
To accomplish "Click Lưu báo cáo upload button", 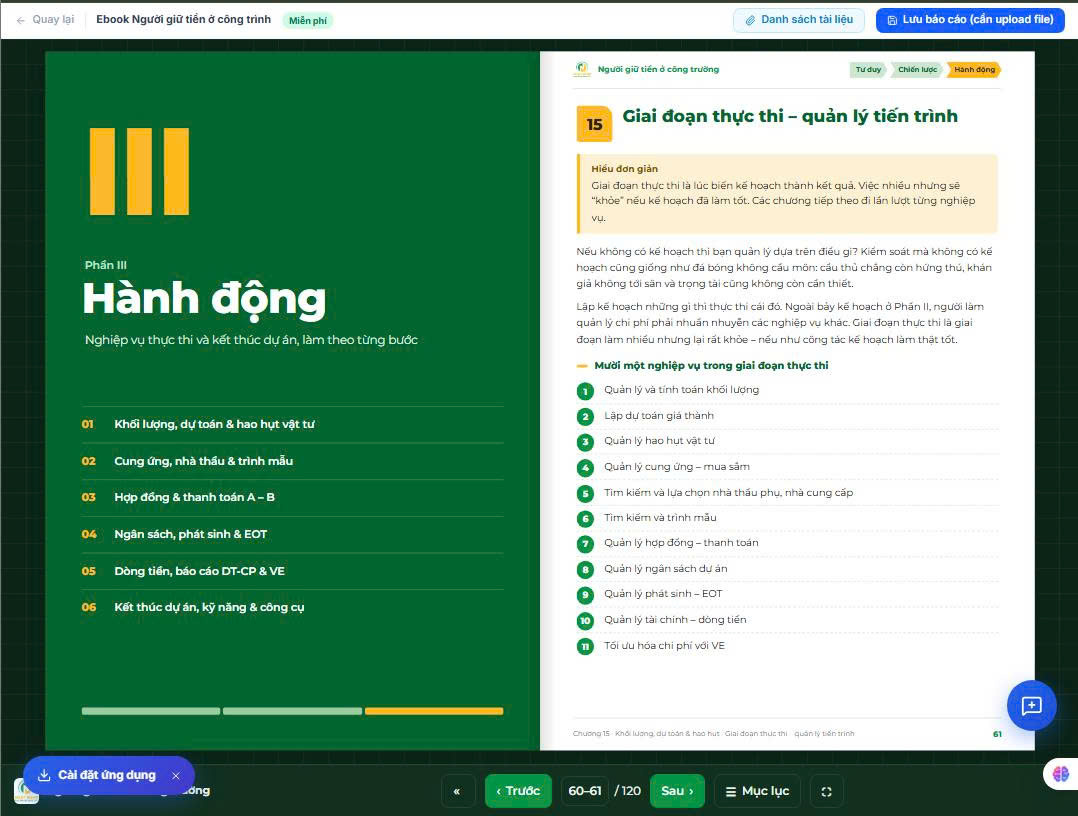I will tap(970, 20).
